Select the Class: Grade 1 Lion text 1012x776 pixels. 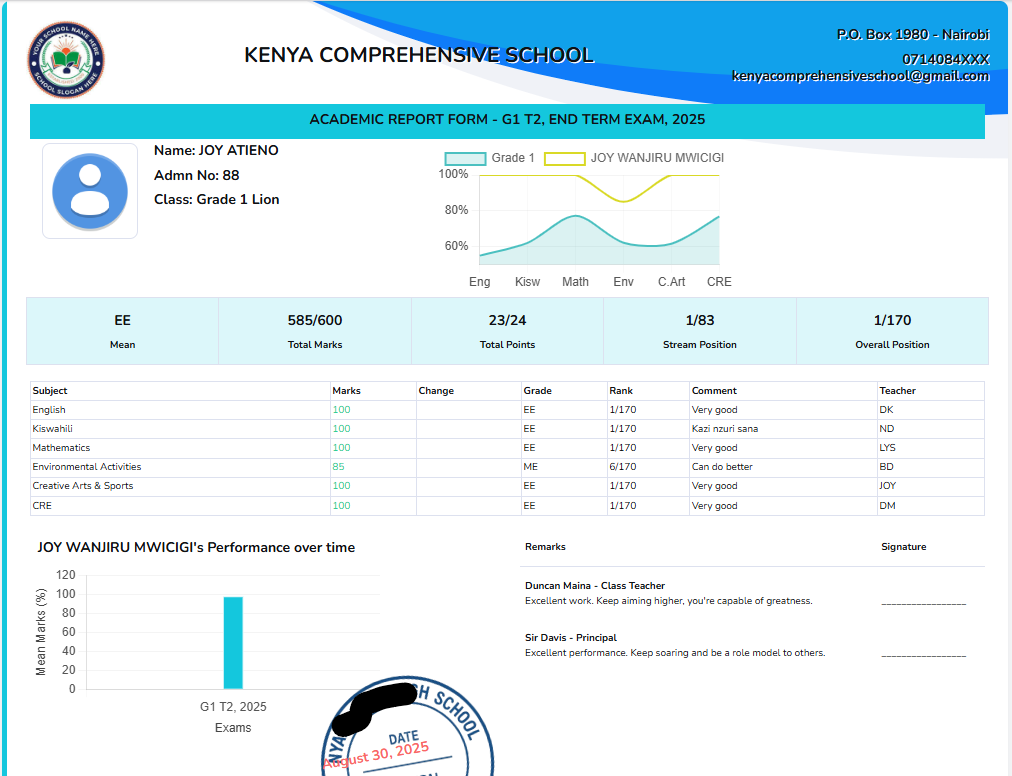point(216,199)
